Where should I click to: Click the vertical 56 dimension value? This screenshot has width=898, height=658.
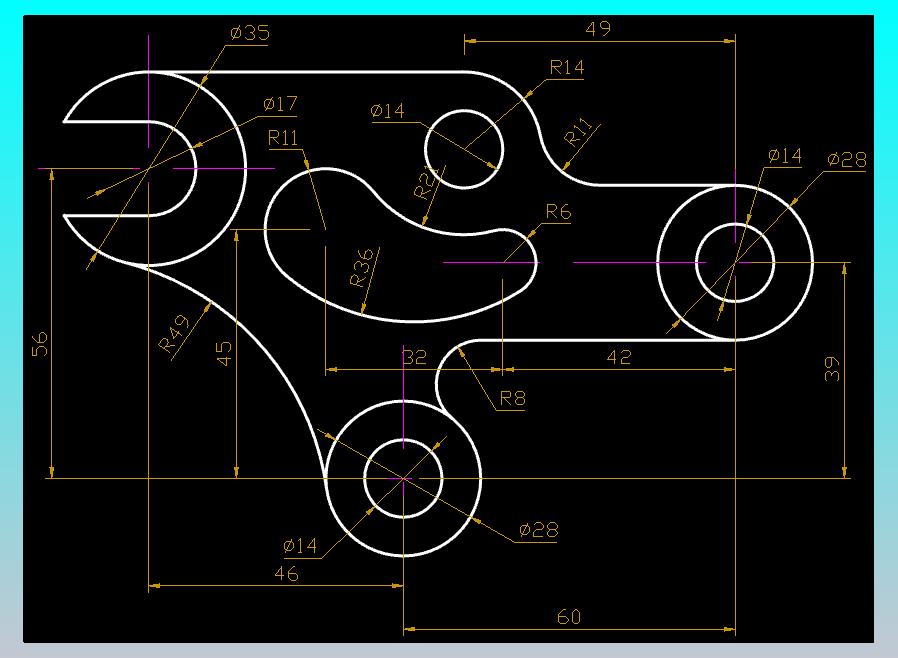[40, 344]
